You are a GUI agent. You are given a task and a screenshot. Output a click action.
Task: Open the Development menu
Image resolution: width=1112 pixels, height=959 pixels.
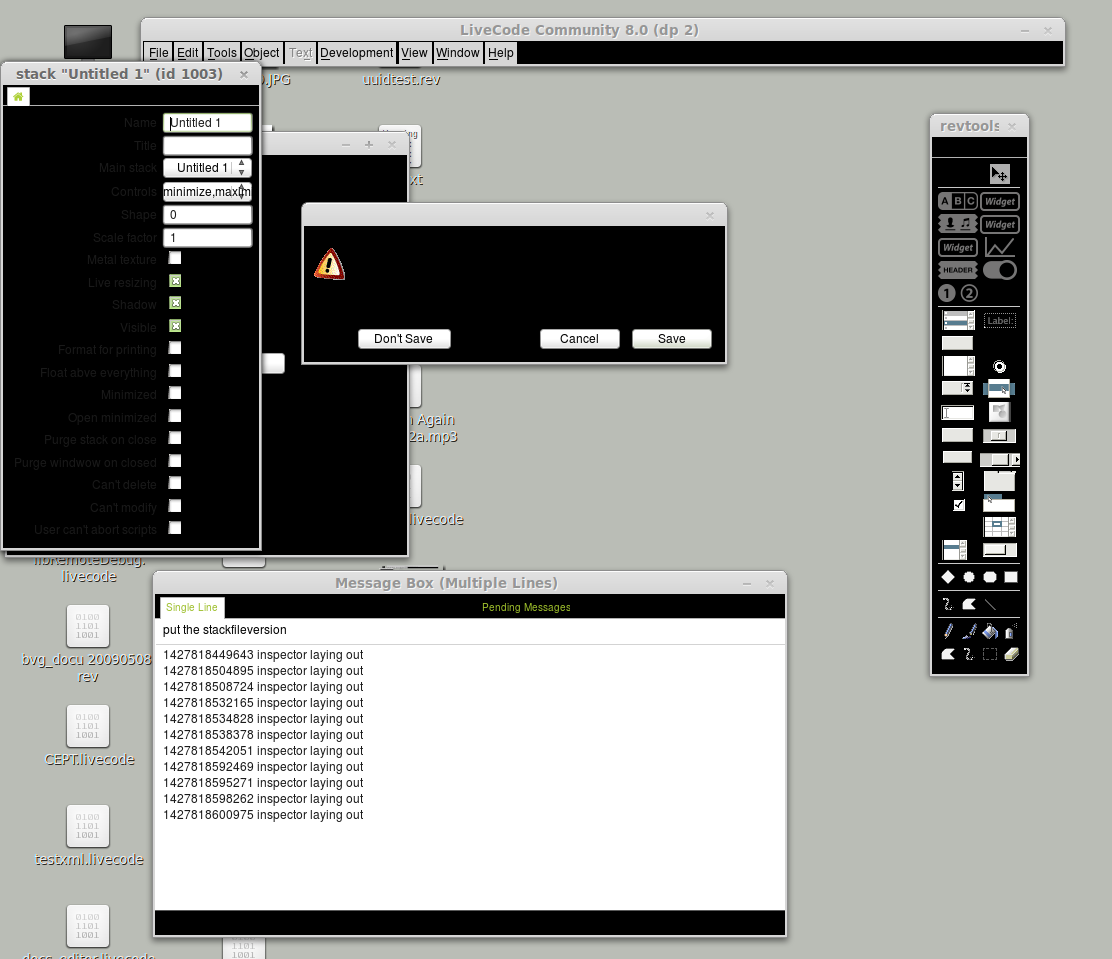tap(356, 53)
